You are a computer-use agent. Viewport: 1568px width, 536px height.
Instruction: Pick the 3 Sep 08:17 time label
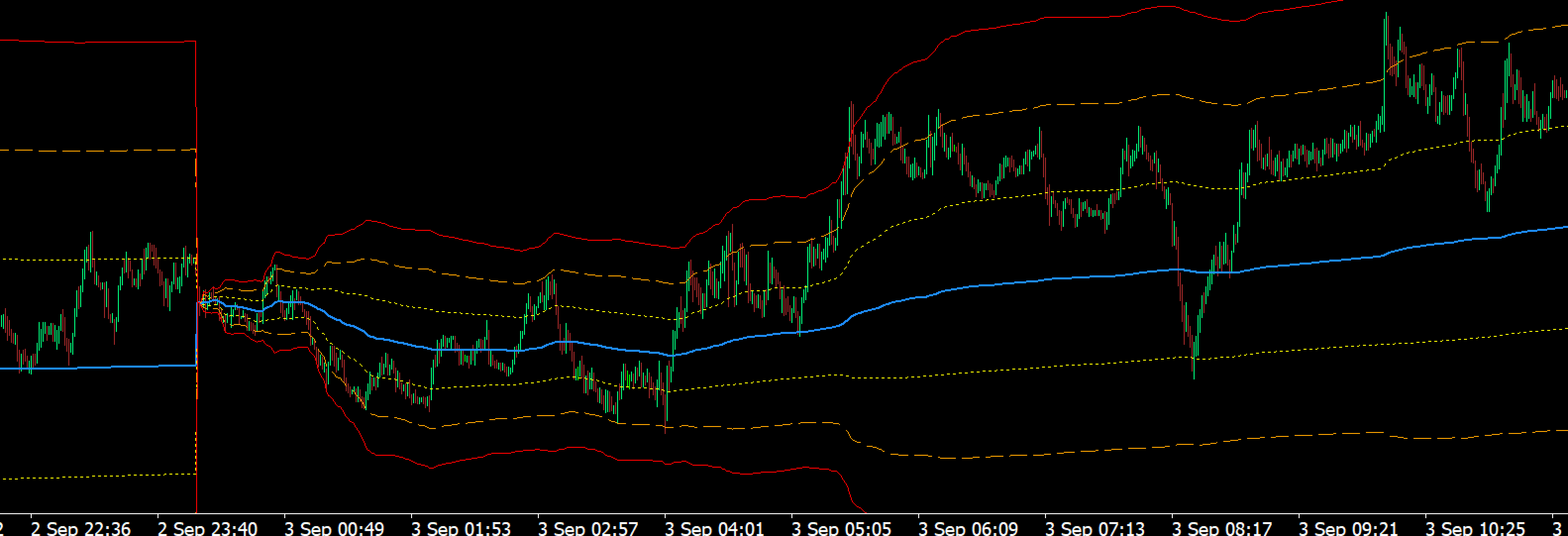click(1221, 528)
